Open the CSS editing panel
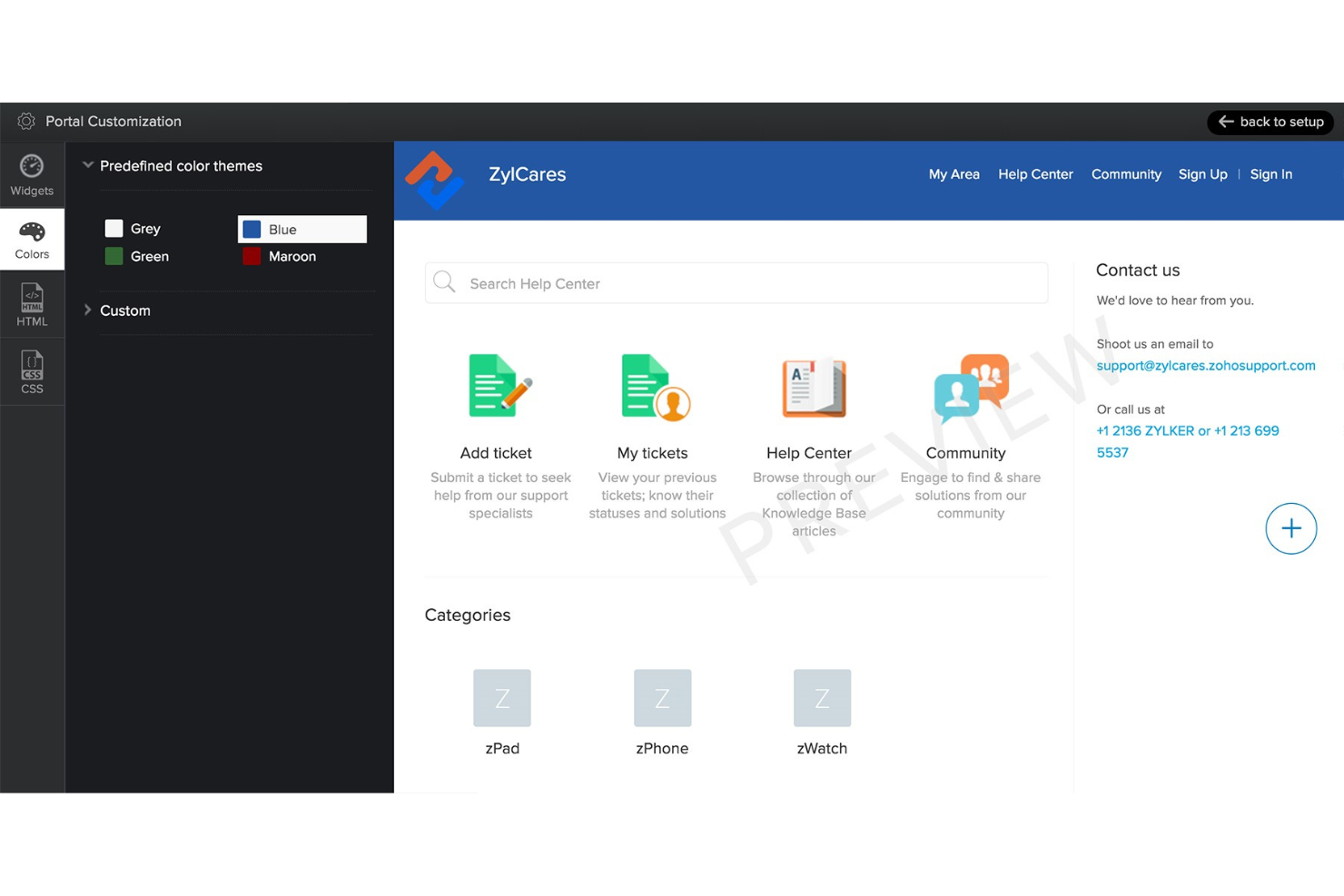 [32, 371]
